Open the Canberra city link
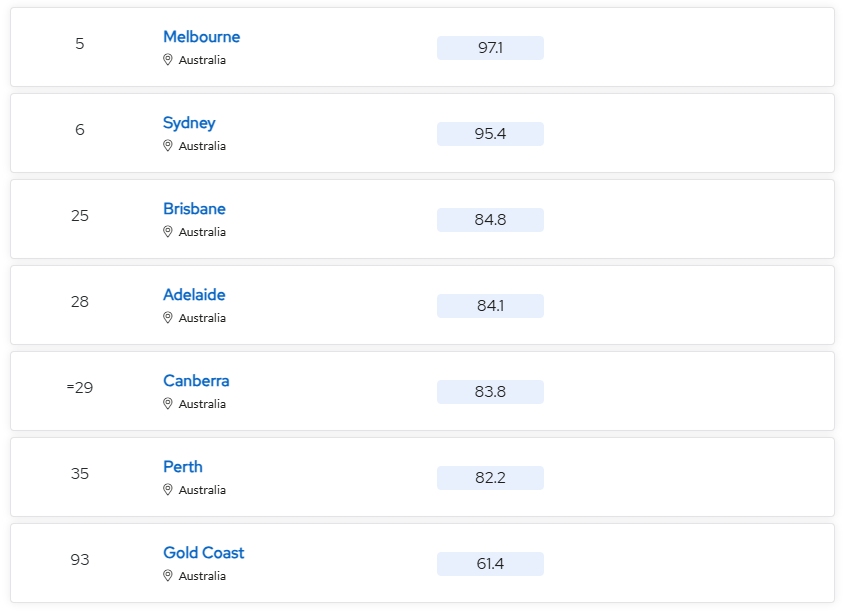The height and width of the screenshot is (614, 844). coord(196,381)
